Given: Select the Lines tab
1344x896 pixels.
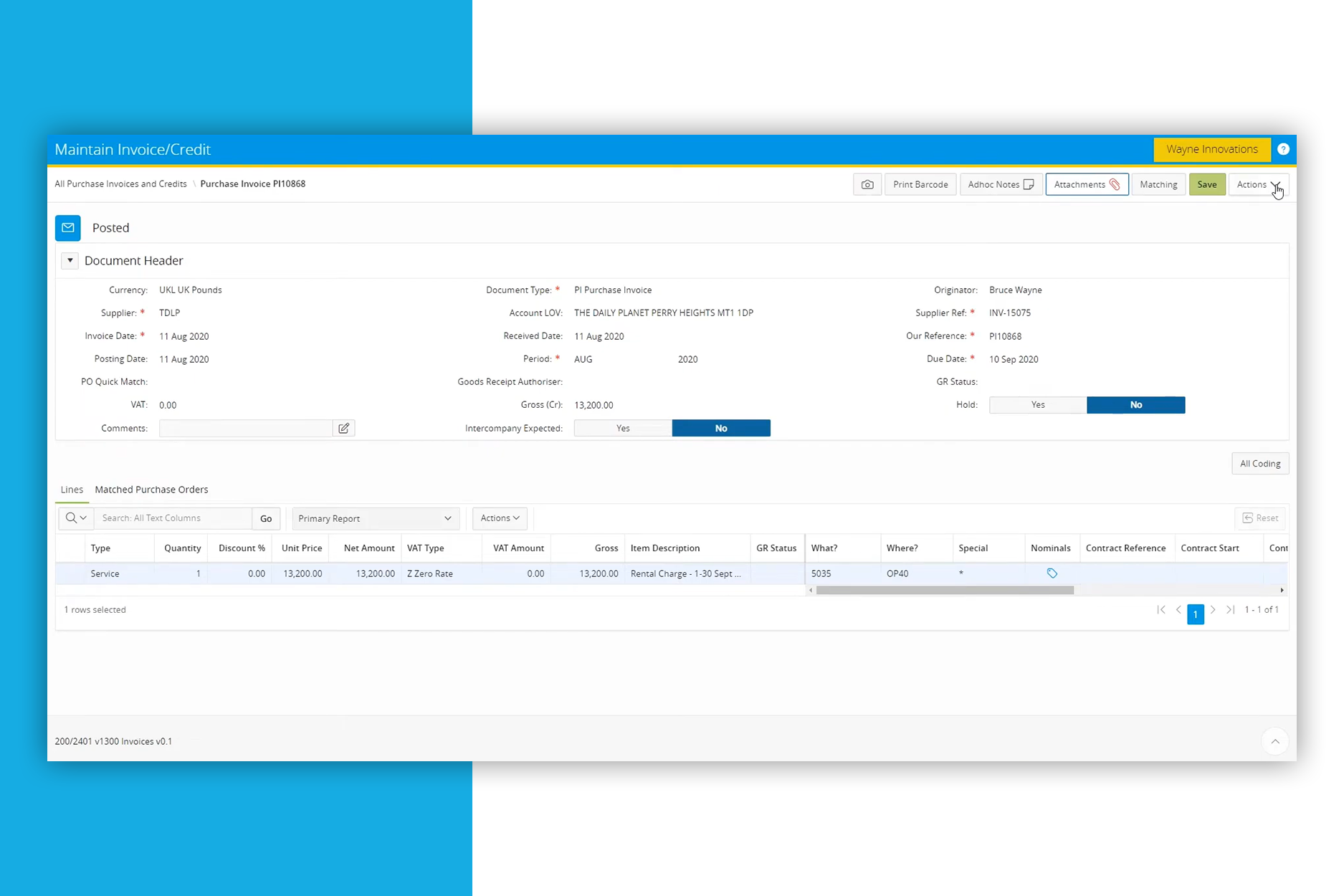Looking at the screenshot, I should [72, 490].
